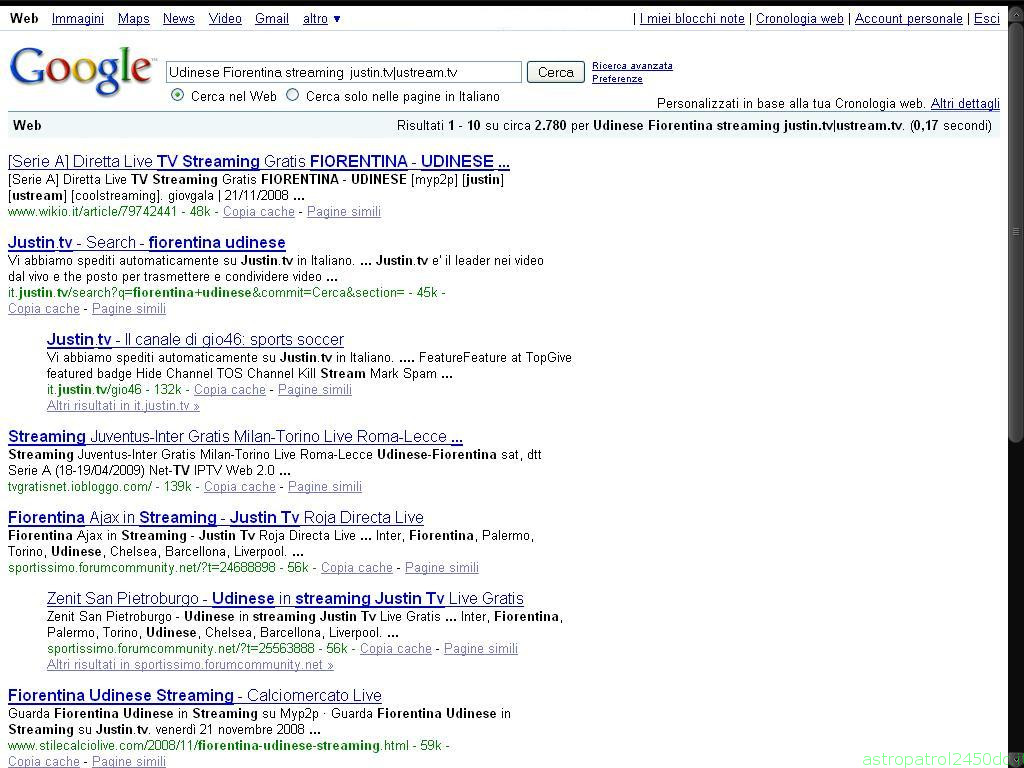
Task: Open 'Pagine simili' for the gio46 result
Action: pos(315,390)
